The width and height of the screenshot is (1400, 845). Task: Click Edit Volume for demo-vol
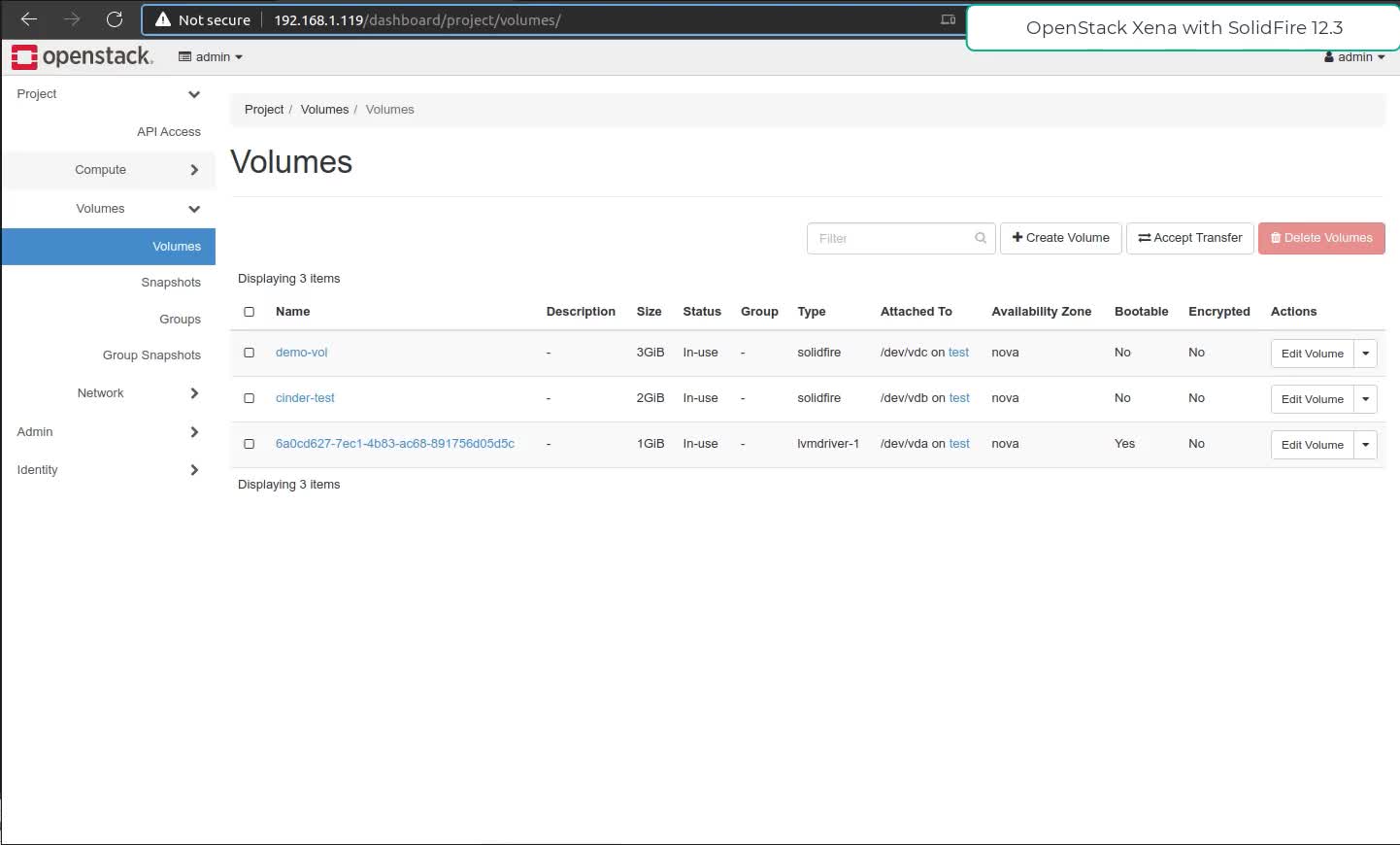click(1312, 354)
